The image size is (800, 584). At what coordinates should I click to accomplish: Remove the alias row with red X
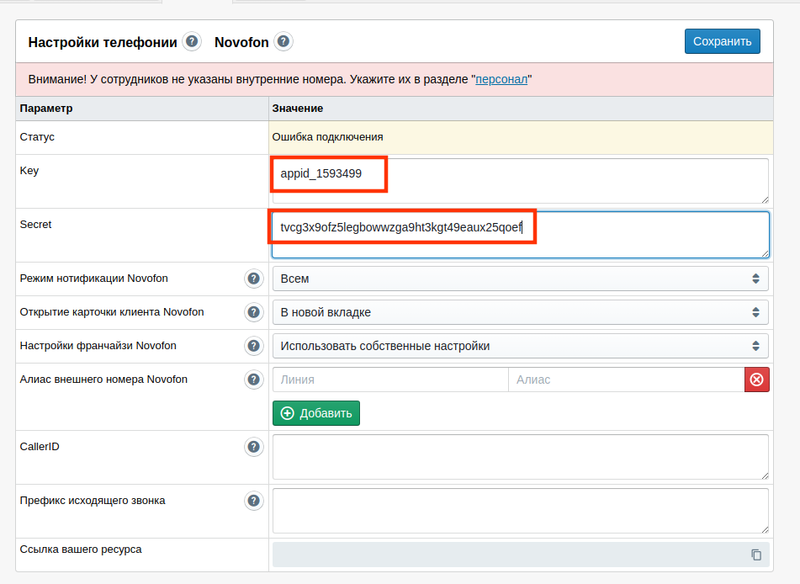(757, 379)
